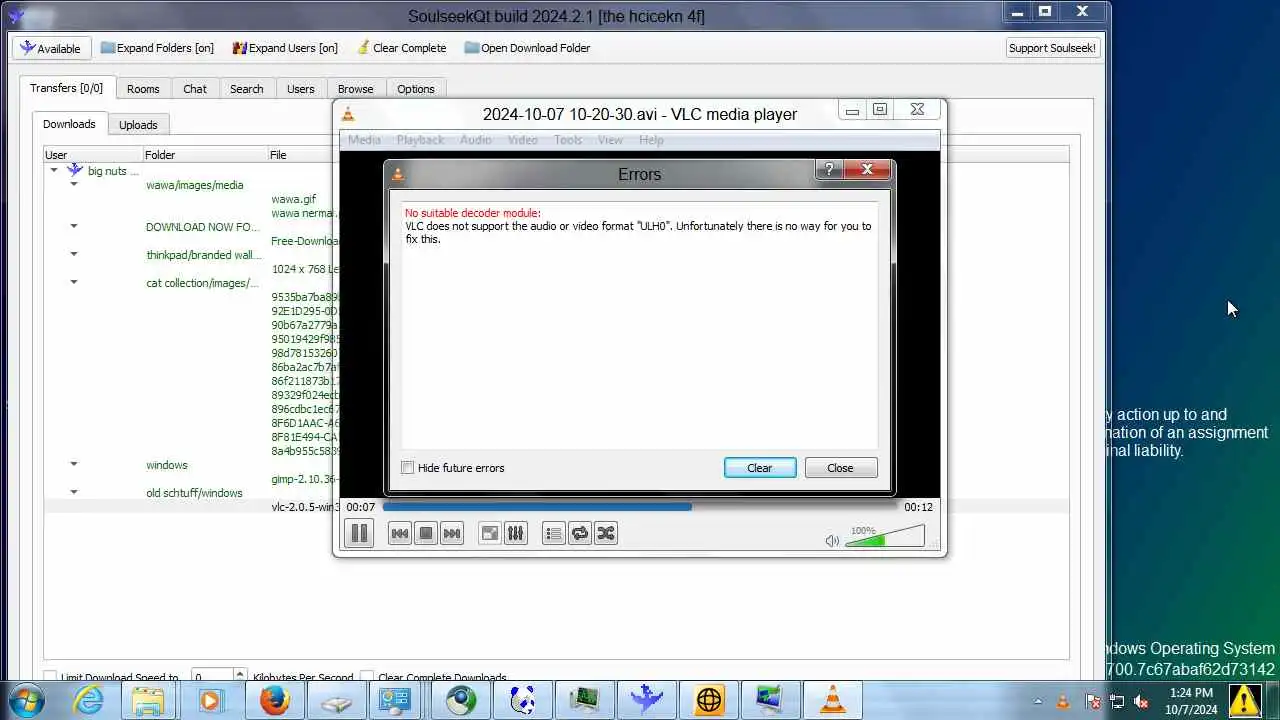Sort by the User column header
Image resolution: width=1280 pixels, height=720 pixels.
coord(93,155)
